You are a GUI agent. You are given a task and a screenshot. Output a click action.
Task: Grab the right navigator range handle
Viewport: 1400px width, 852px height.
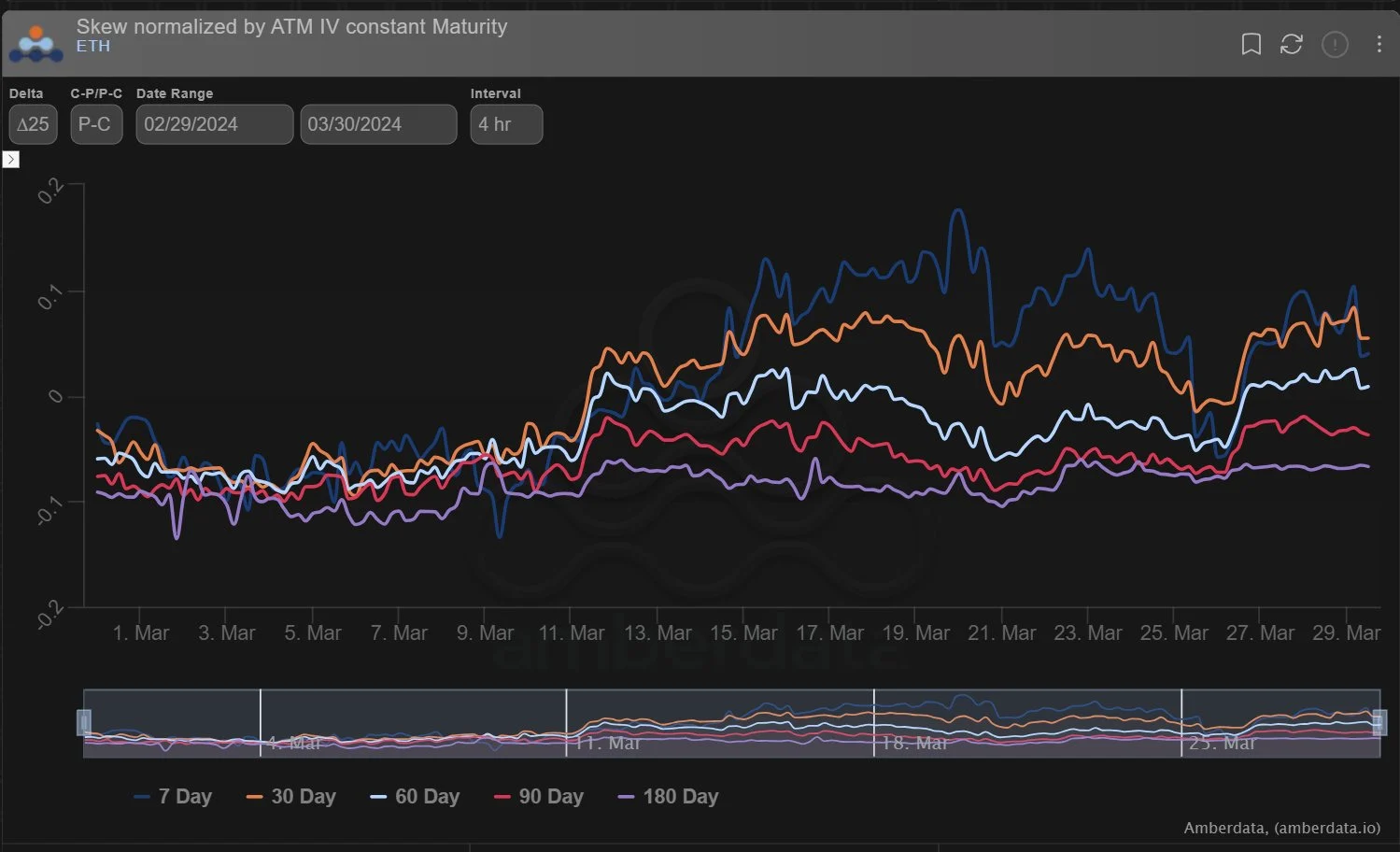pyautogui.click(x=1379, y=722)
